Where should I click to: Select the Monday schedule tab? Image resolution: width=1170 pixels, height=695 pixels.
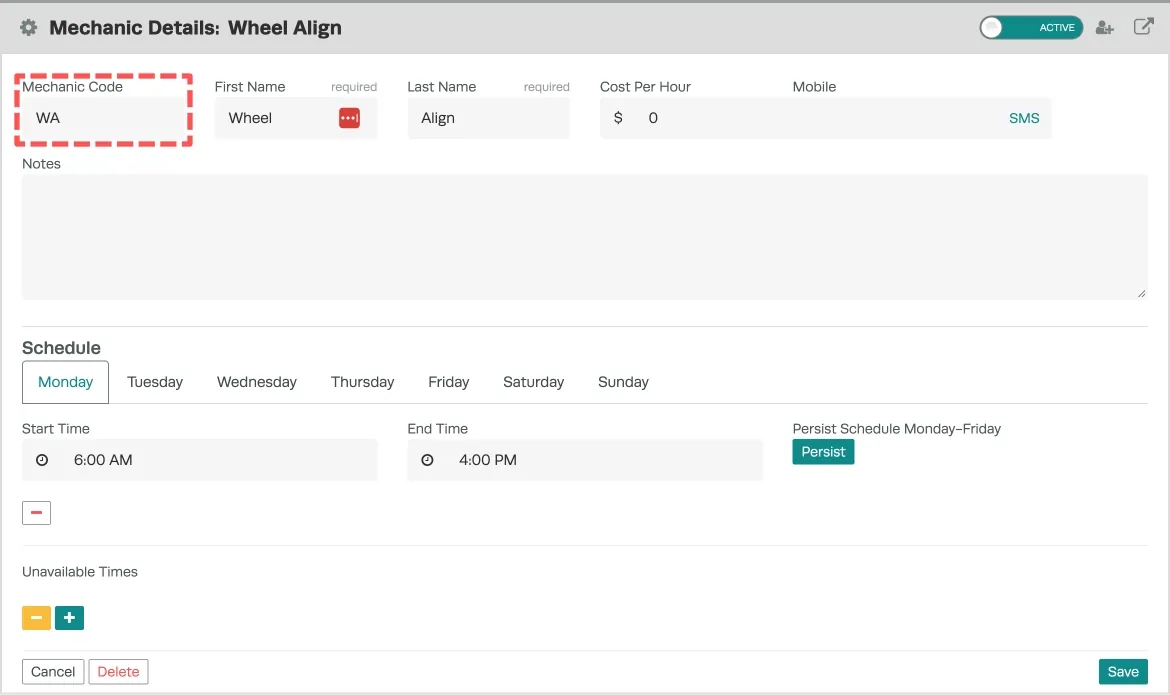point(66,382)
